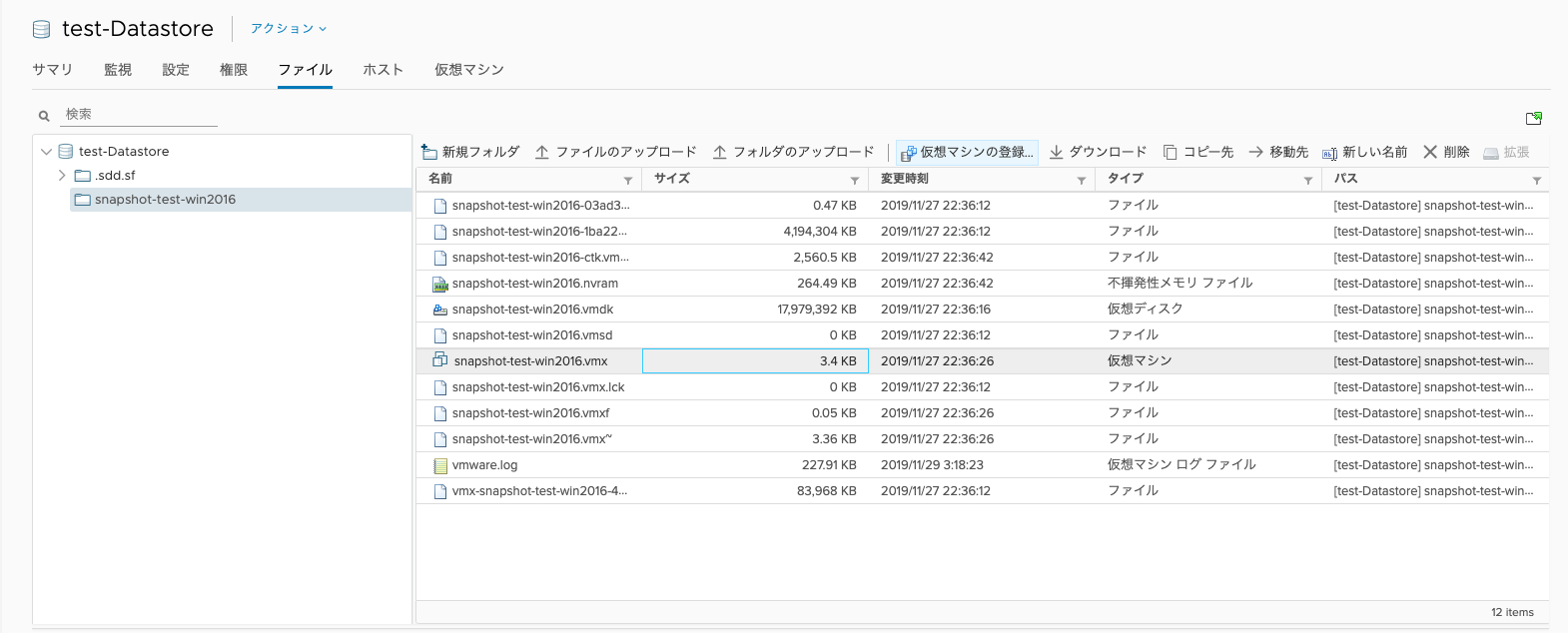Select the snapshot-test-win2016 folder in tree
Screen dimensions: 1568x633
(x=165, y=200)
